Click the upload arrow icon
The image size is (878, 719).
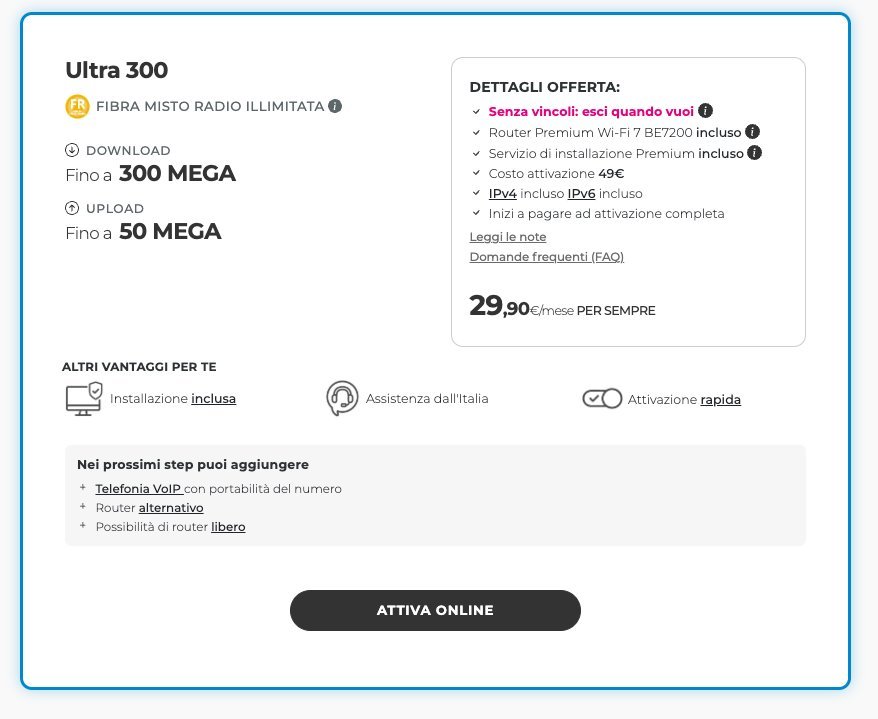pyautogui.click(x=72, y=208)
